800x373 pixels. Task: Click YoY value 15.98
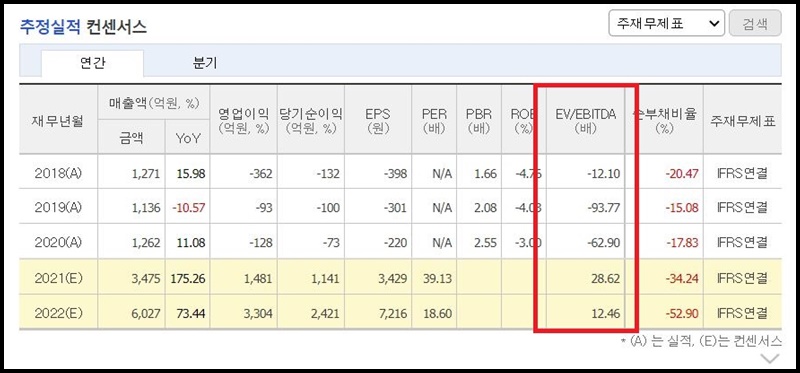191,173
